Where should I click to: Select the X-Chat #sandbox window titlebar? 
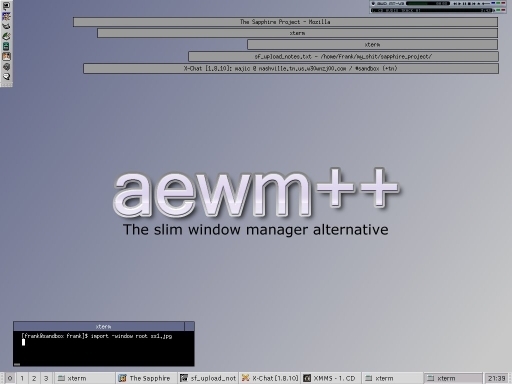[x=291, y=68]
